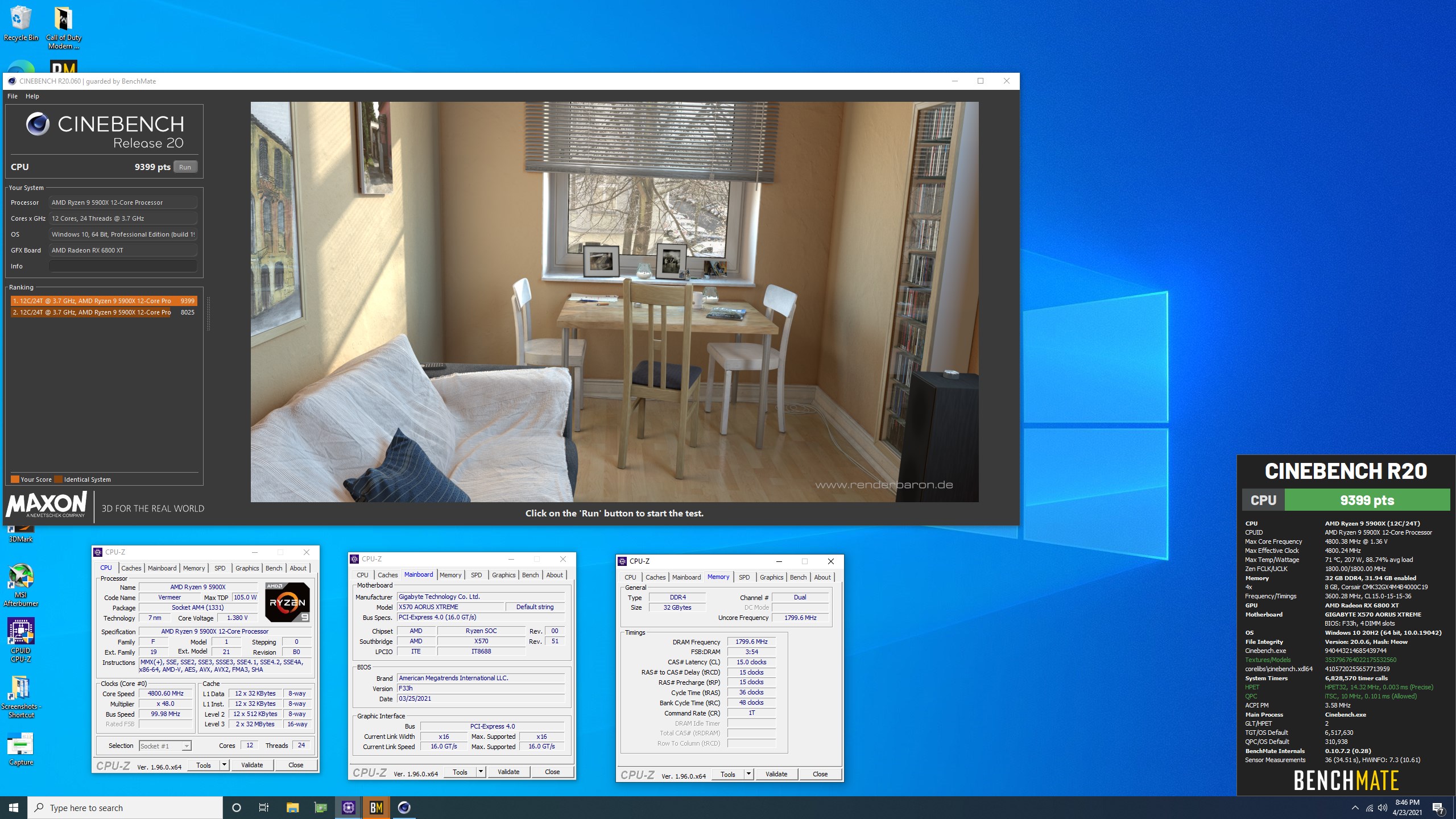
Task: Click Validate in CPU-Z CPU window
Action: 252,765
